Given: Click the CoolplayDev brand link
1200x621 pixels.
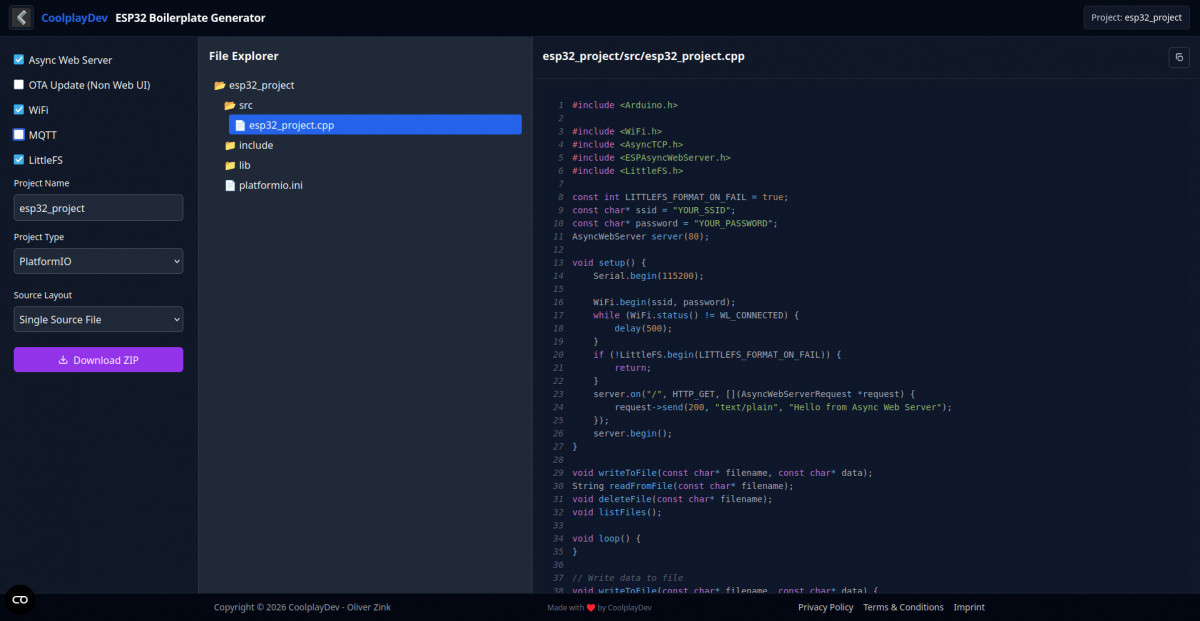Looking at the screenshot, I should [x=74, y=18].
